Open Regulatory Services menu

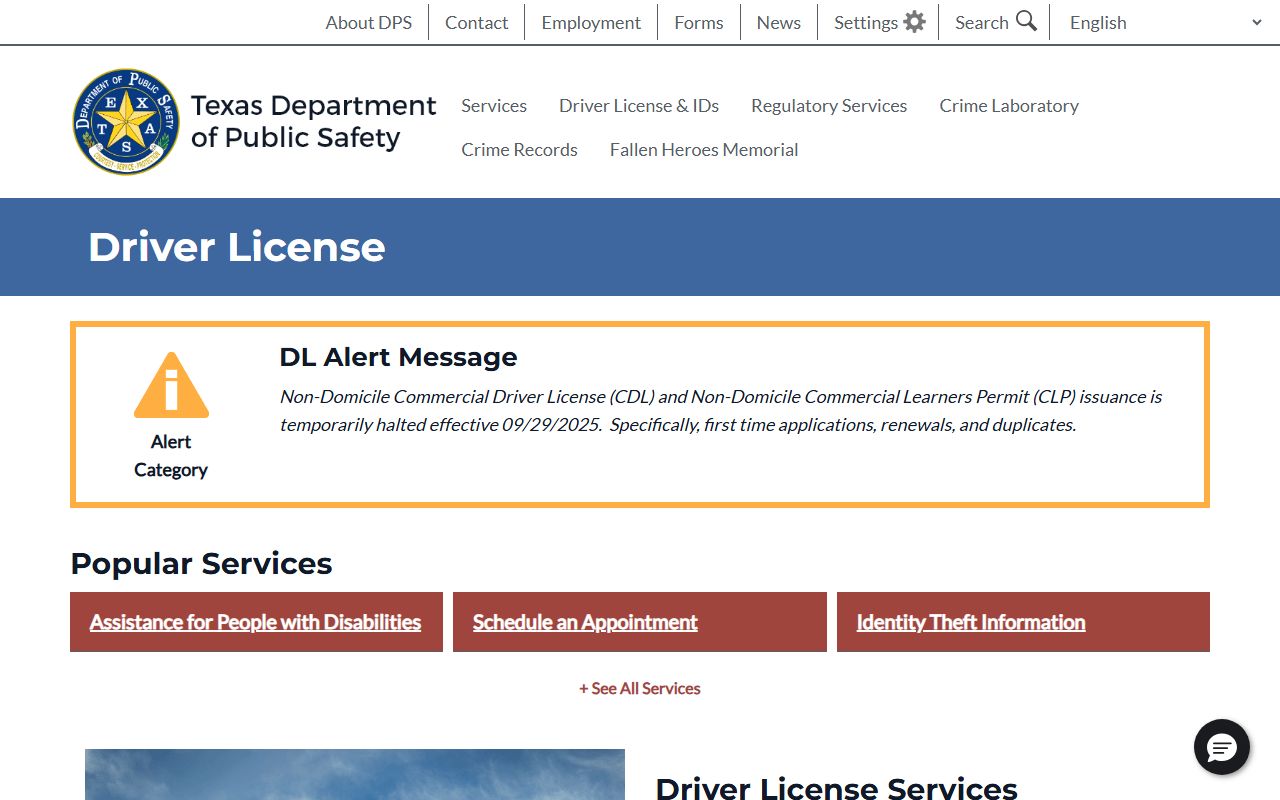tap(829, 105)
